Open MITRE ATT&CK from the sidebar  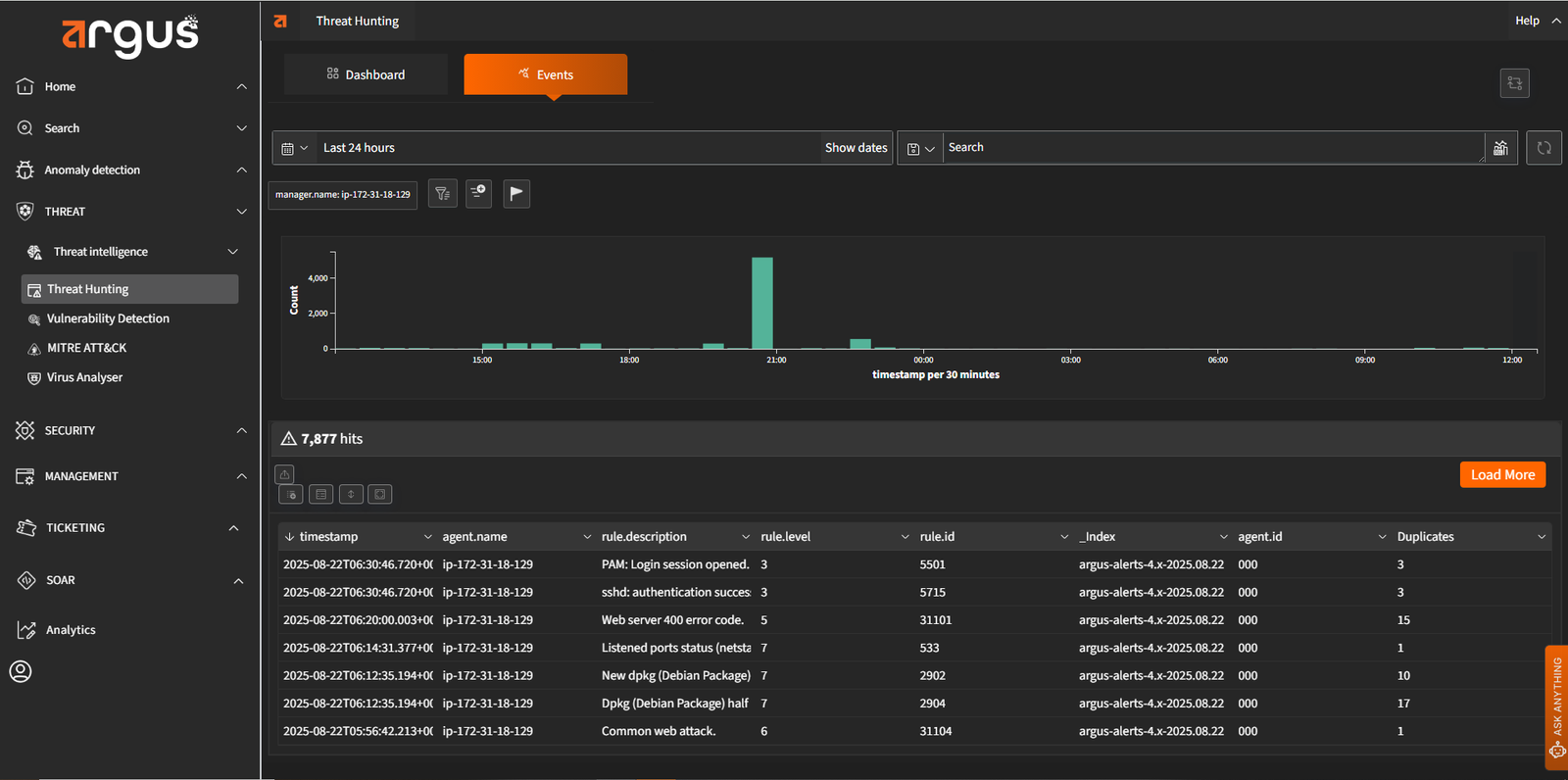point(86,348)
